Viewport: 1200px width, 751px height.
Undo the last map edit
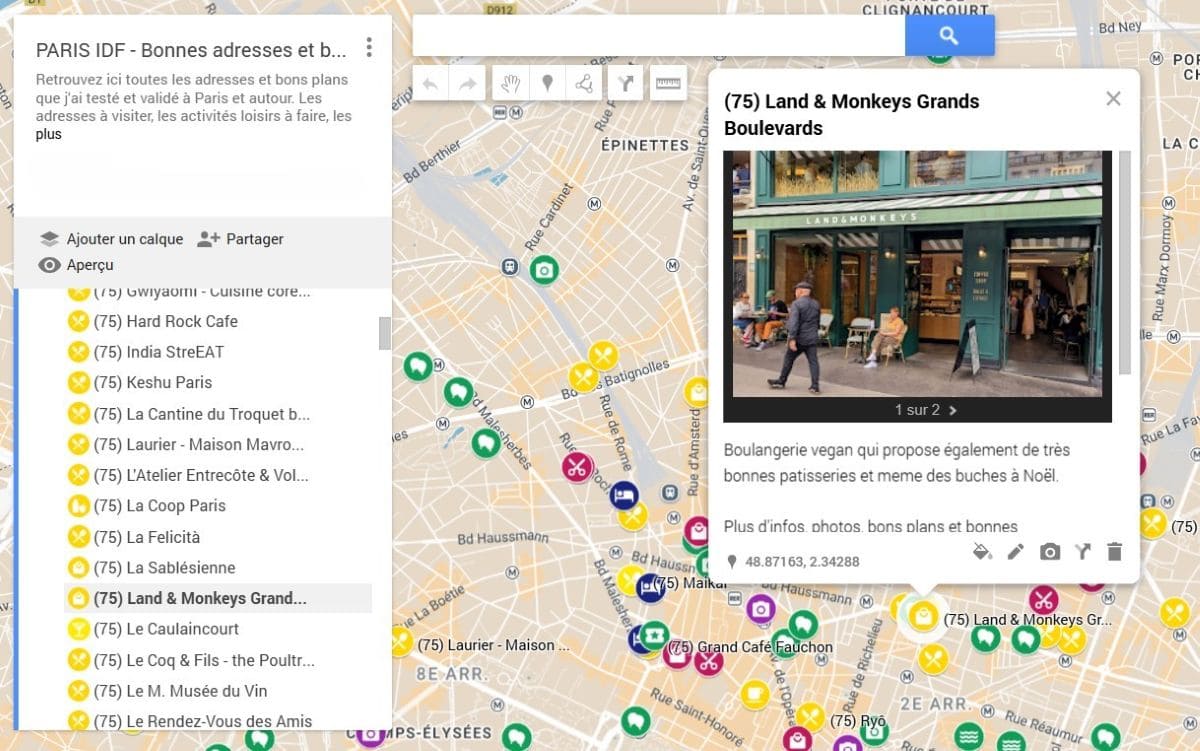click(x=431, y=84)
